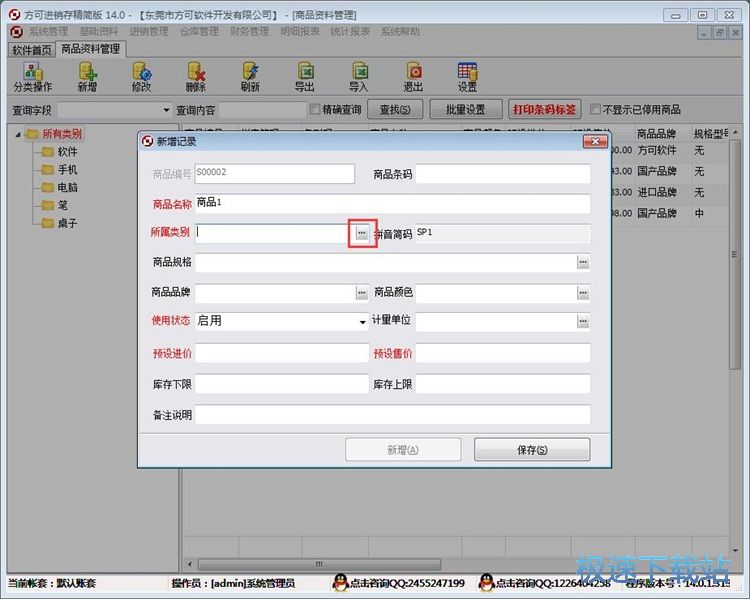This screenshot has width=750, height=599.
Task: Click the 商品条码 input field
Action: tap(503, 174)
